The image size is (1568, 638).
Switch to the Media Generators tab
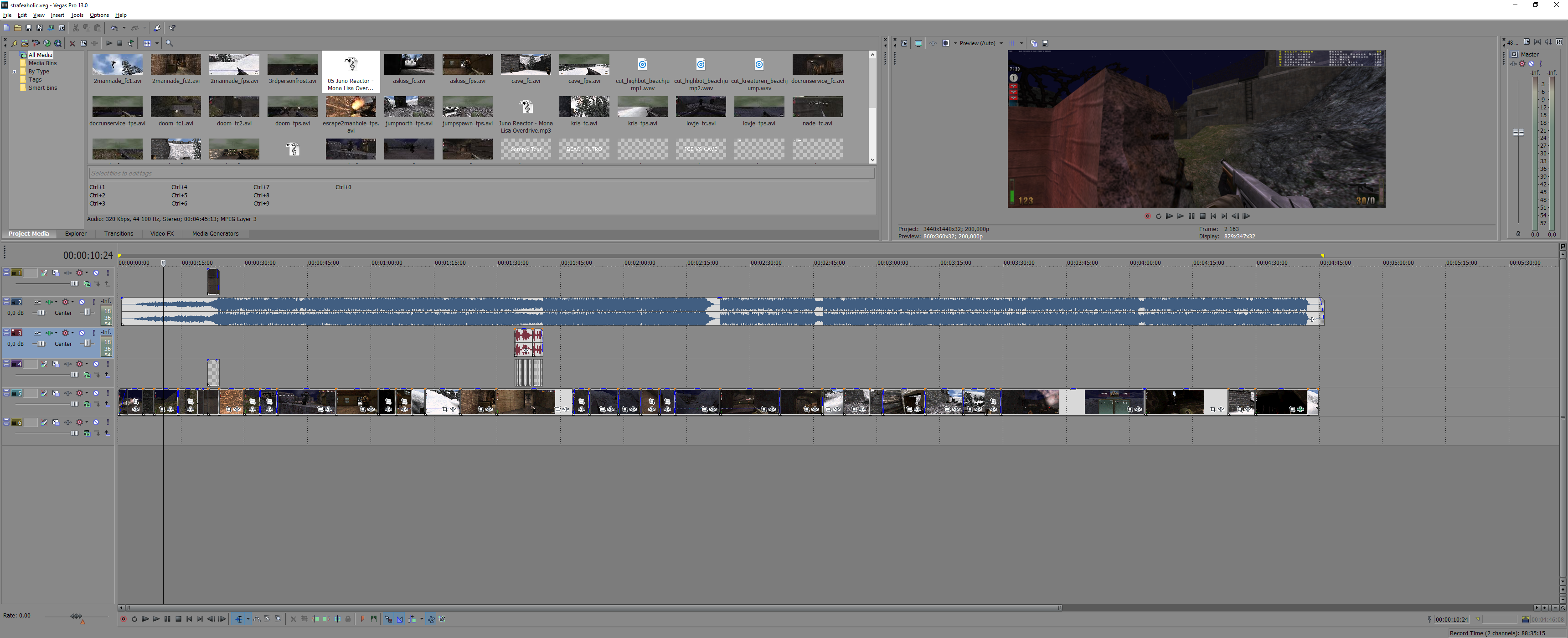(216, 234)
